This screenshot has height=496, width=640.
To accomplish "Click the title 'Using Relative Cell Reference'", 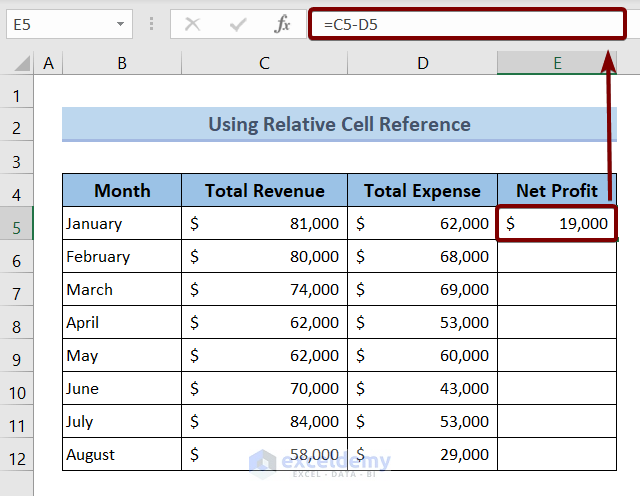I will [x=339, y=125].
